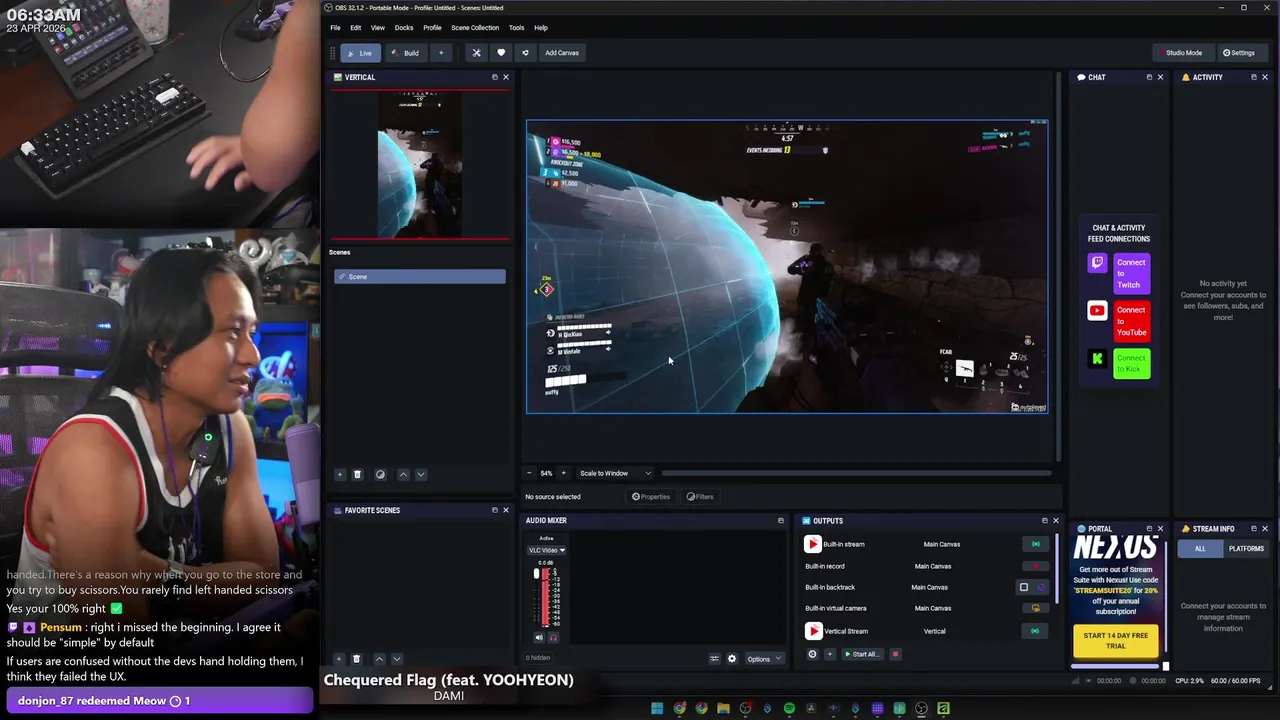Mute the VLC Video audio source

click(x=539, y=637)
